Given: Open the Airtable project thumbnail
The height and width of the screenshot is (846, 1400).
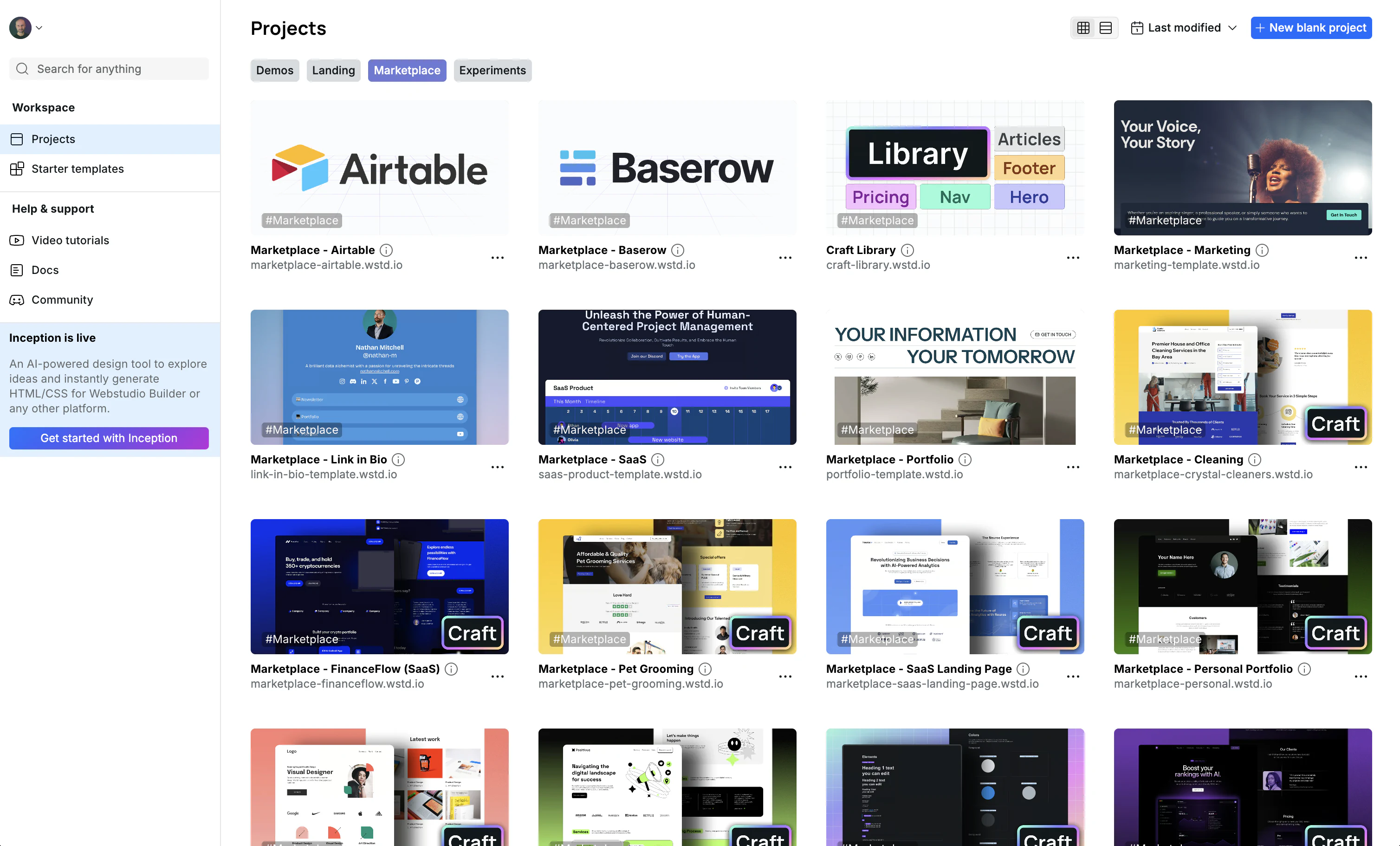Looking at the screenshot, I should click(380, 168).
